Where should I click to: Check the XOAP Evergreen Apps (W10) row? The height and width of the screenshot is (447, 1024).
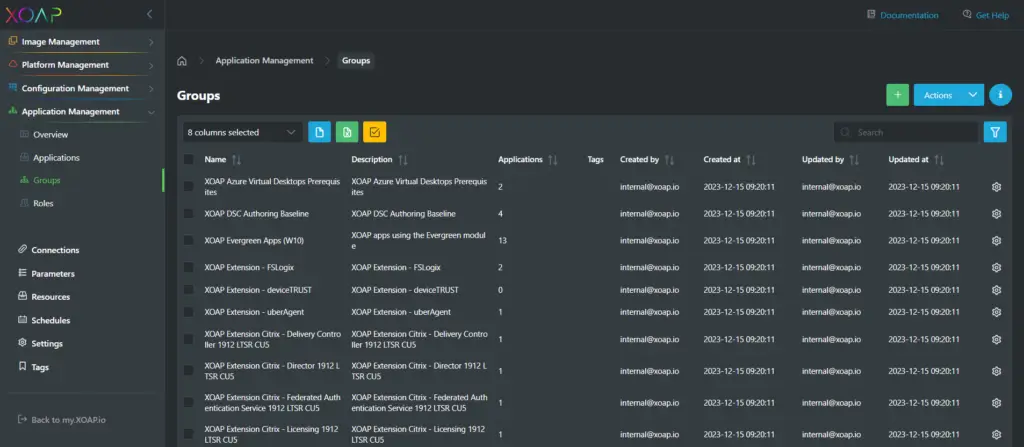(188, 240)
